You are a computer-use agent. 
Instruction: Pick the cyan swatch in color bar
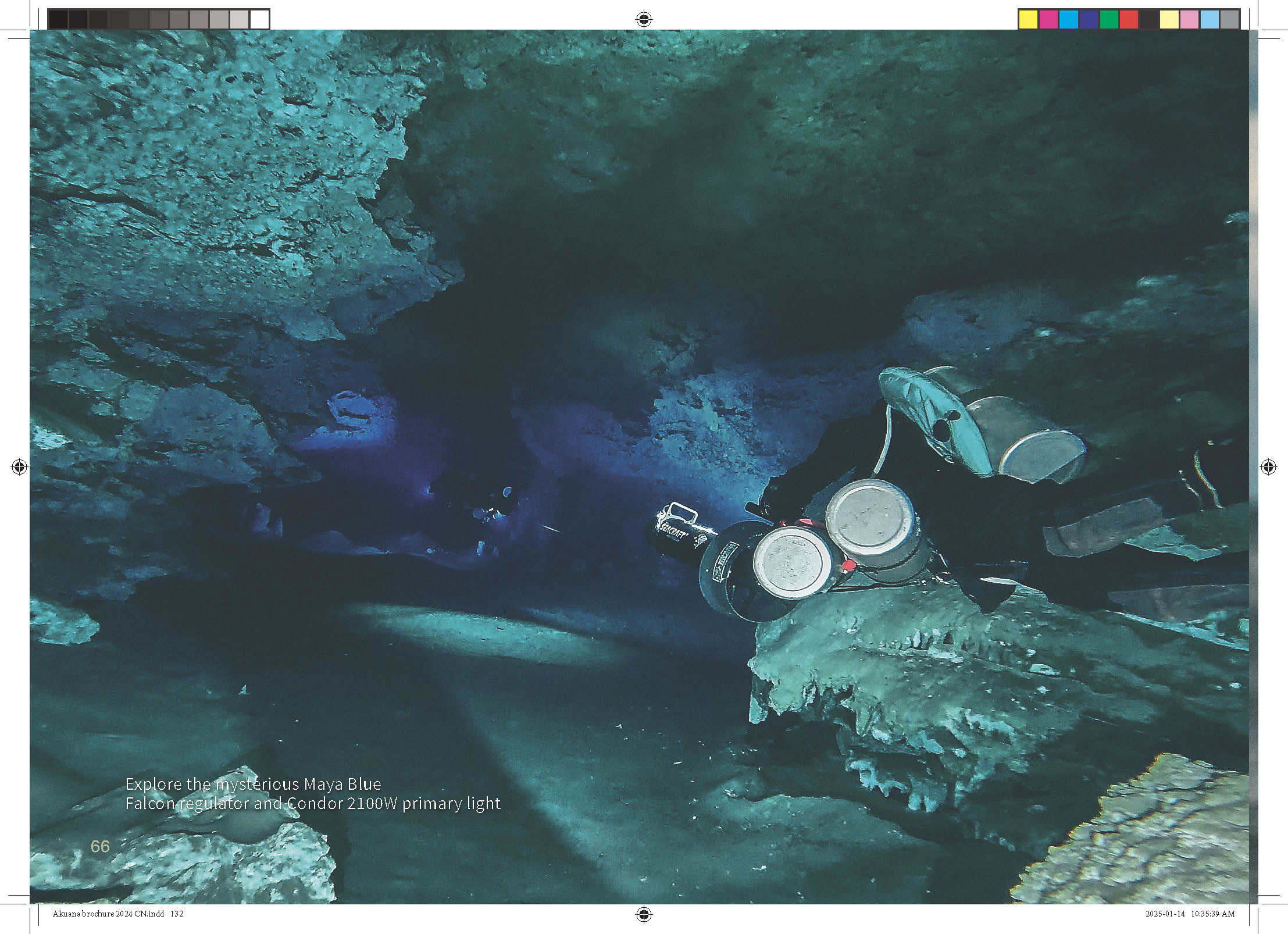click(1068, 19)
